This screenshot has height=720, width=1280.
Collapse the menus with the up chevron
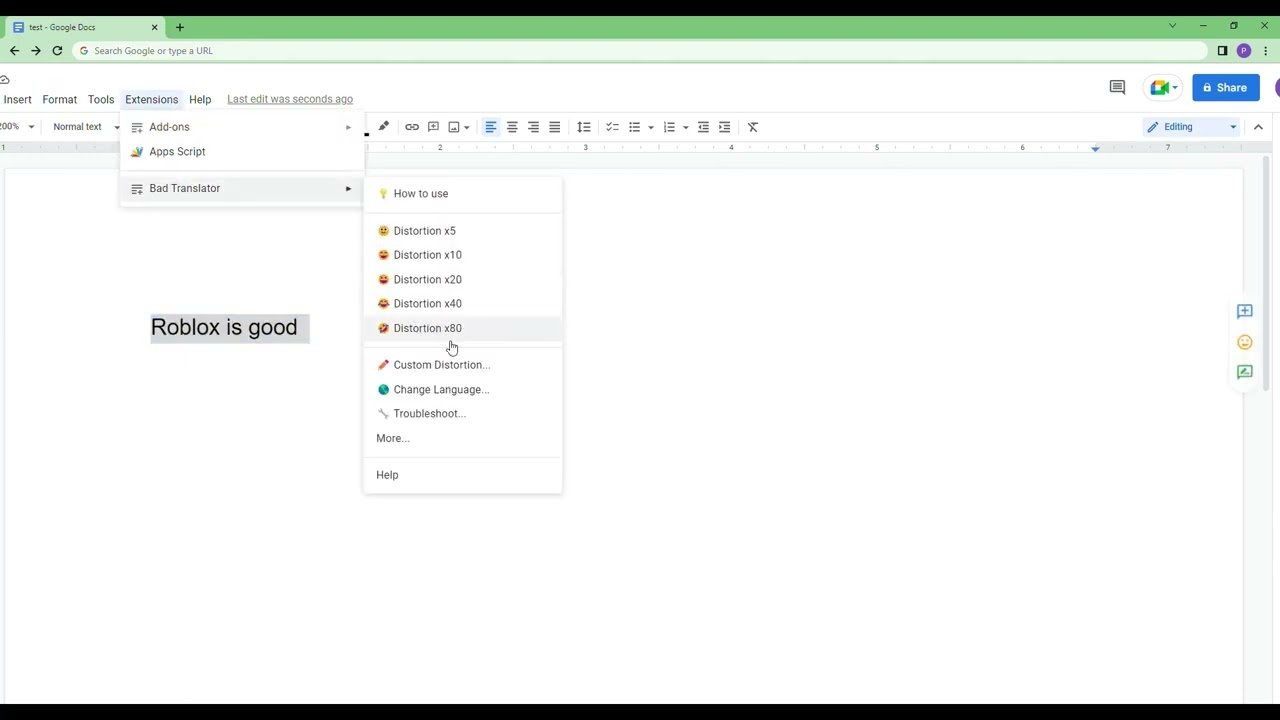pos(1258,127)
